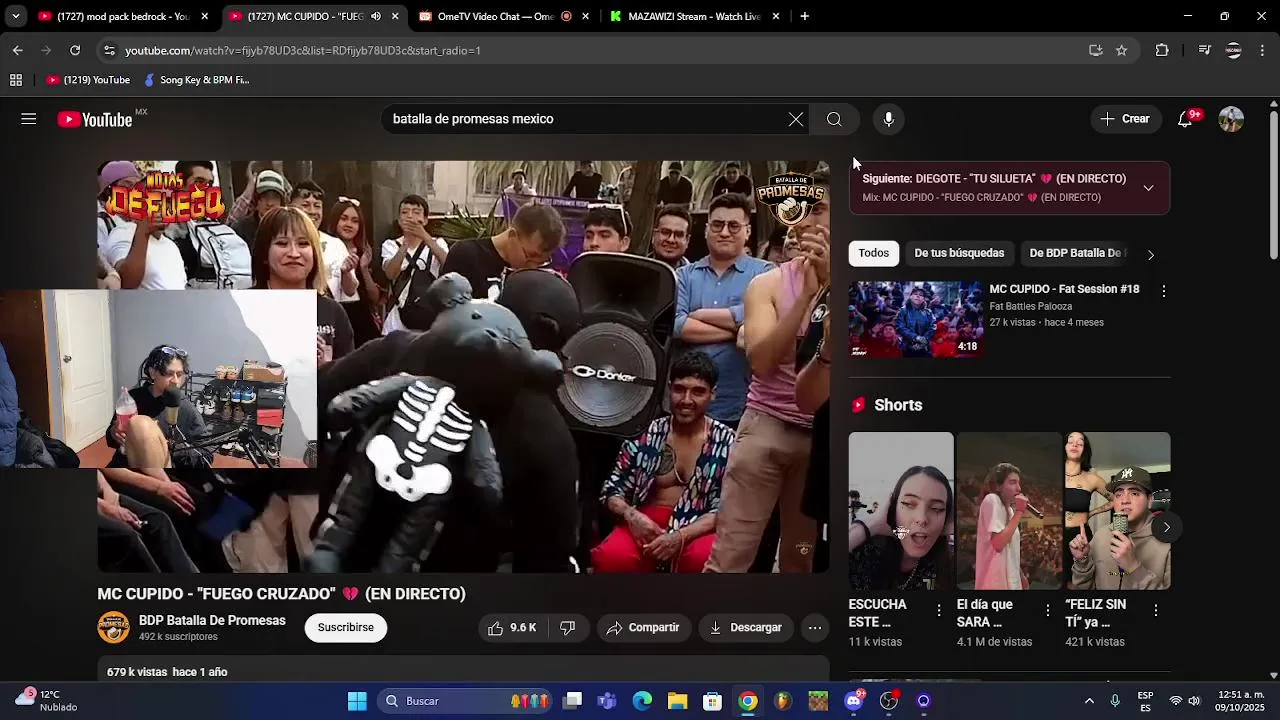This screenshot has width=1280, height=720.
Task: Open Chrome media controls icon
Action: pos(1204,50)
